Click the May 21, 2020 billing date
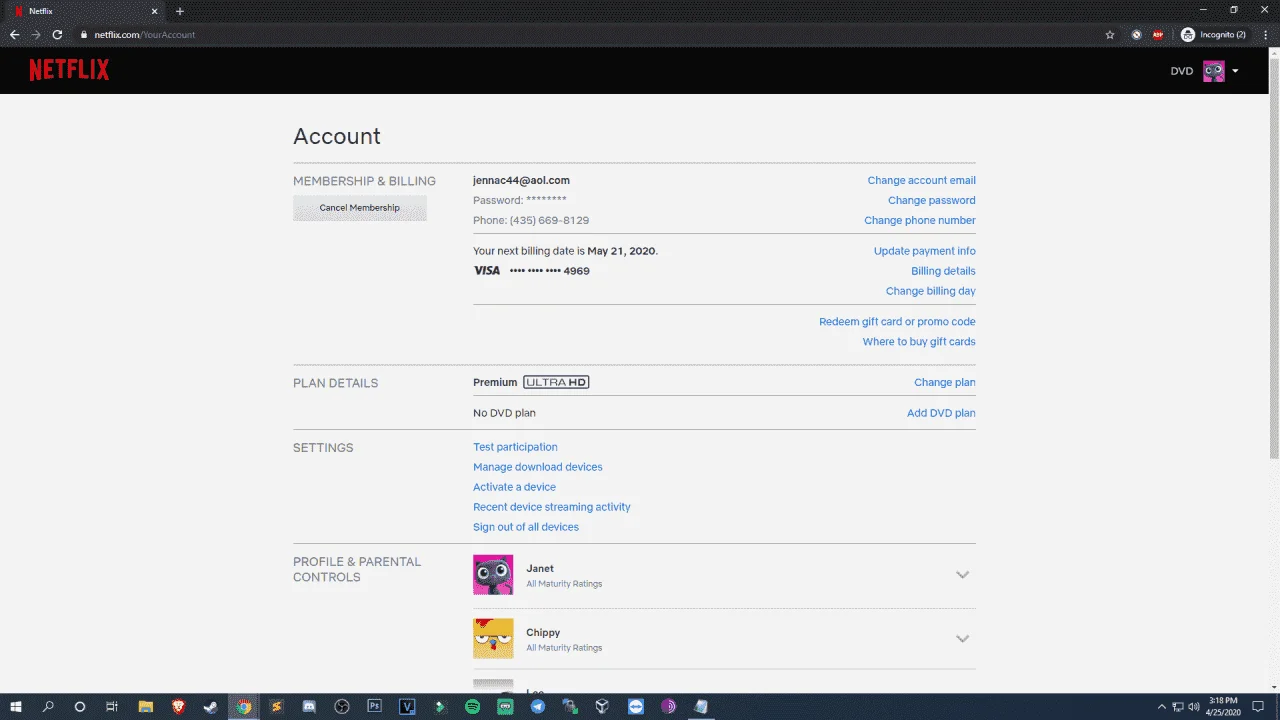This screenshot has width=1280, height=720. tap(622, 251)
